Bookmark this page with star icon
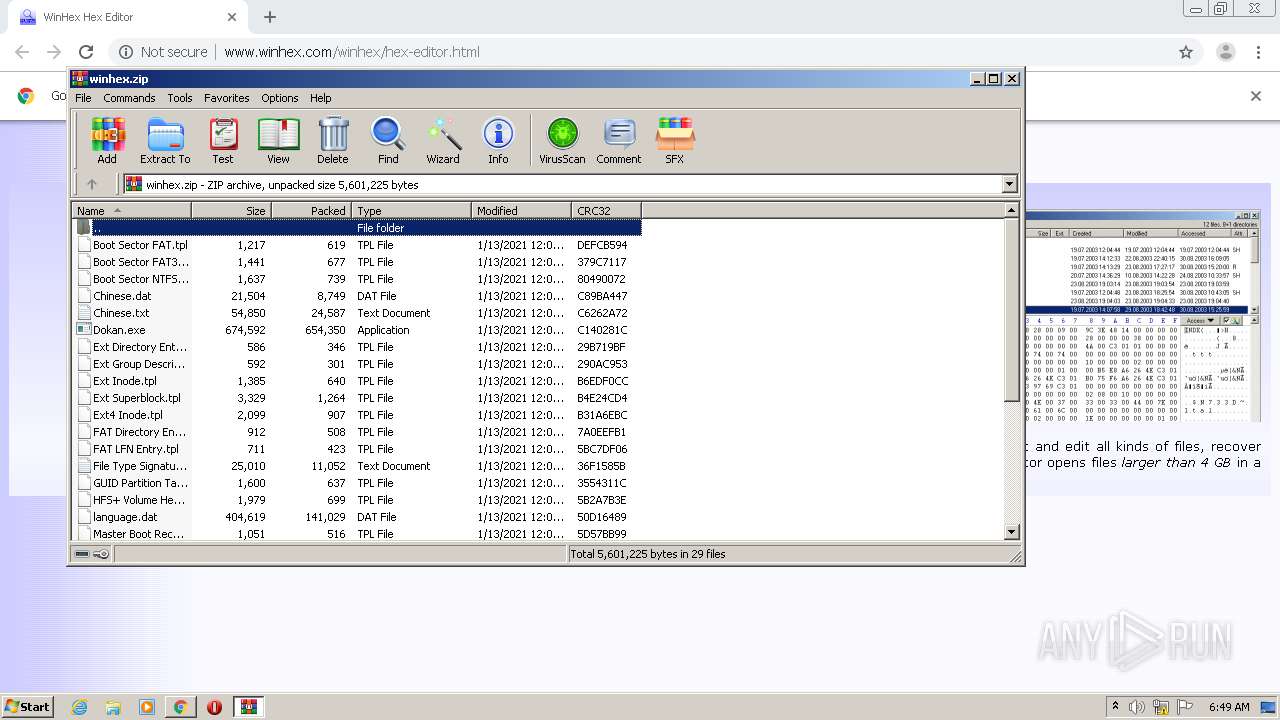 click(x=1186, y=52)
